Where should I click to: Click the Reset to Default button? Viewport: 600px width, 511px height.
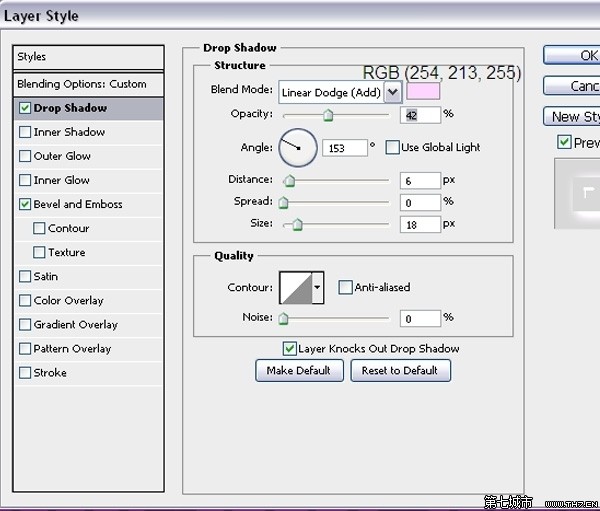[400, 371]
